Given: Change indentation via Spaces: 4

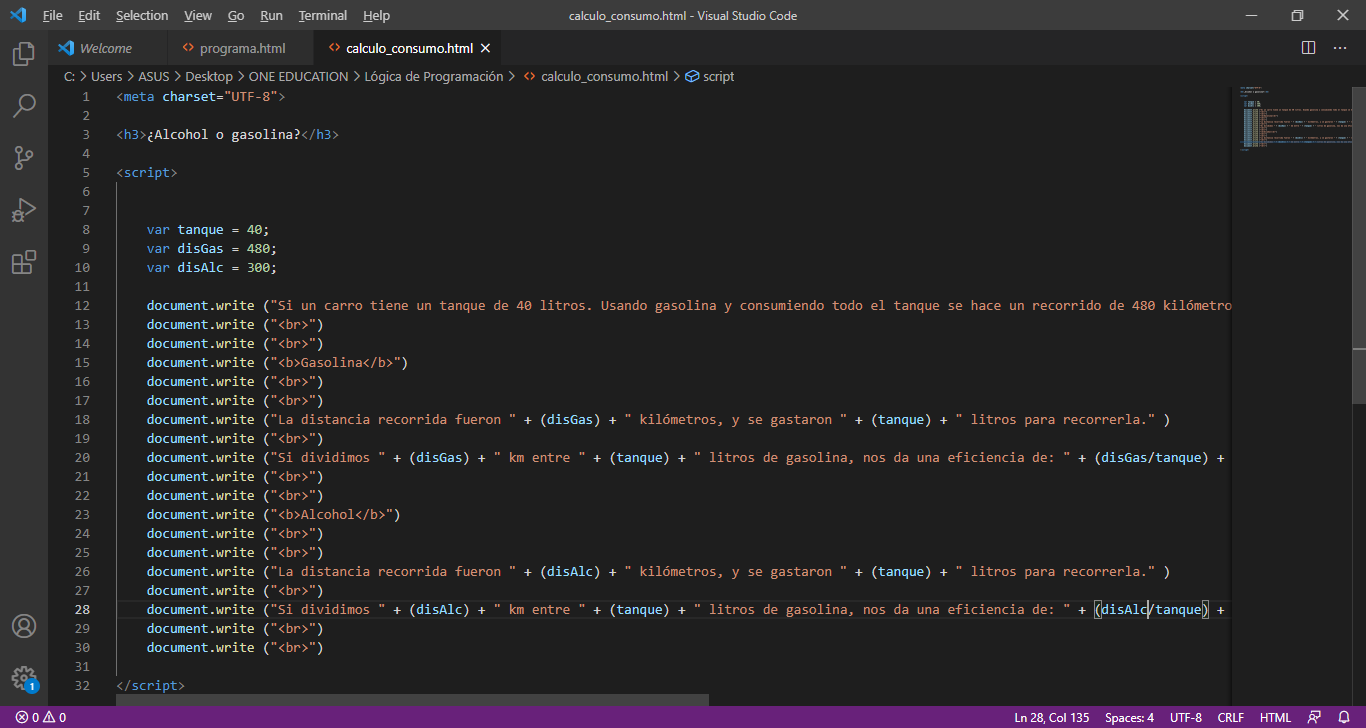Looking at the screenshot, I should click(1129, 718).
